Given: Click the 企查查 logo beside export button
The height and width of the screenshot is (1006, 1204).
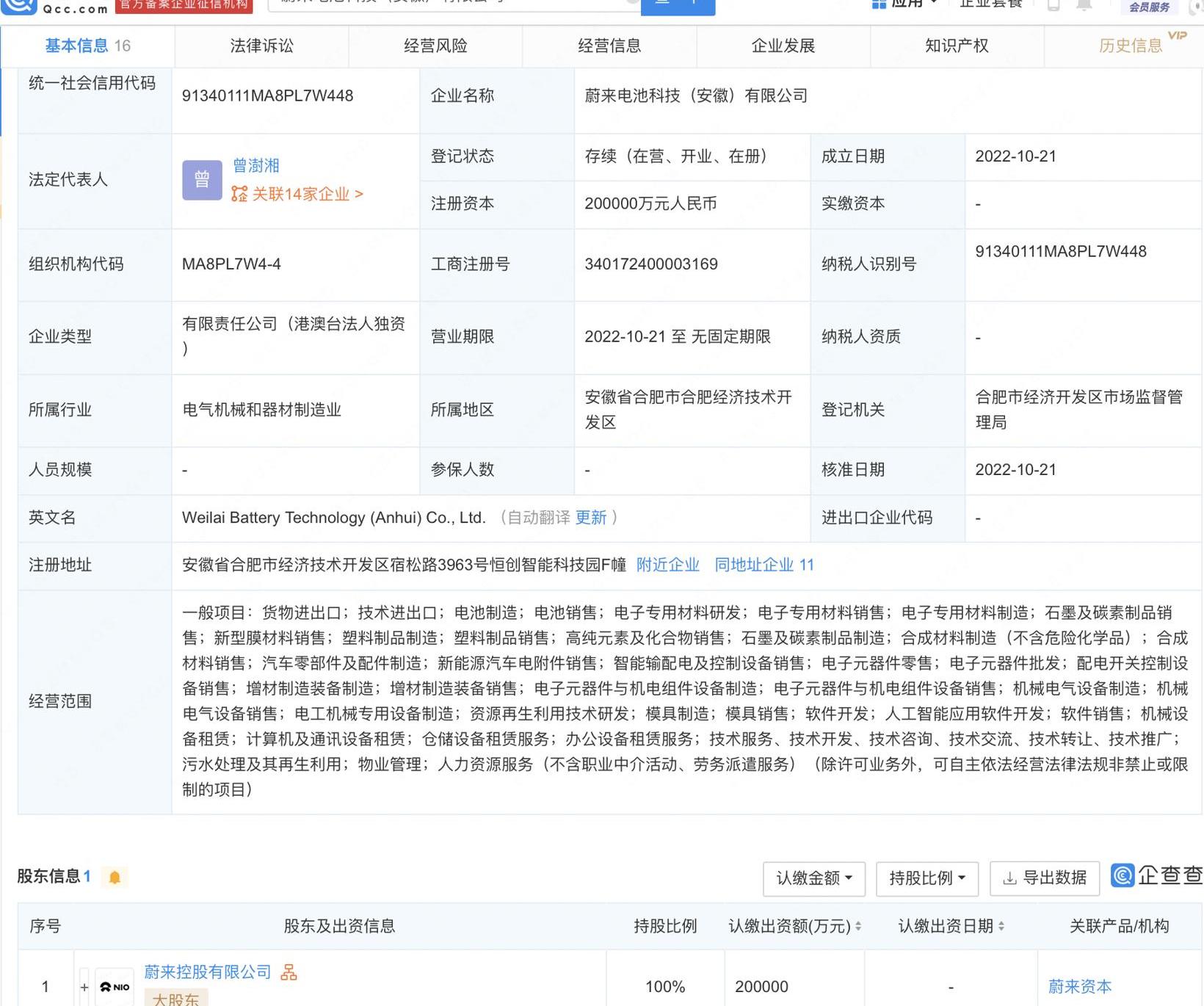Looking at the screenshot, I should (x=1157, y=875).
